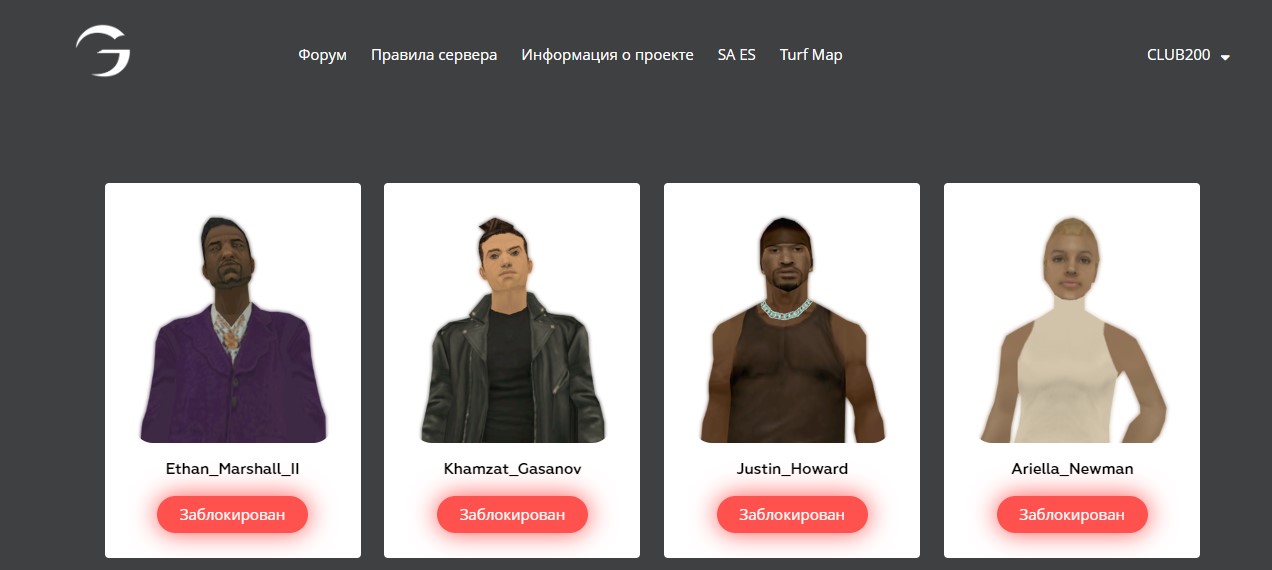
Task: Open the Форум menu link
Action: coord(322,55)
